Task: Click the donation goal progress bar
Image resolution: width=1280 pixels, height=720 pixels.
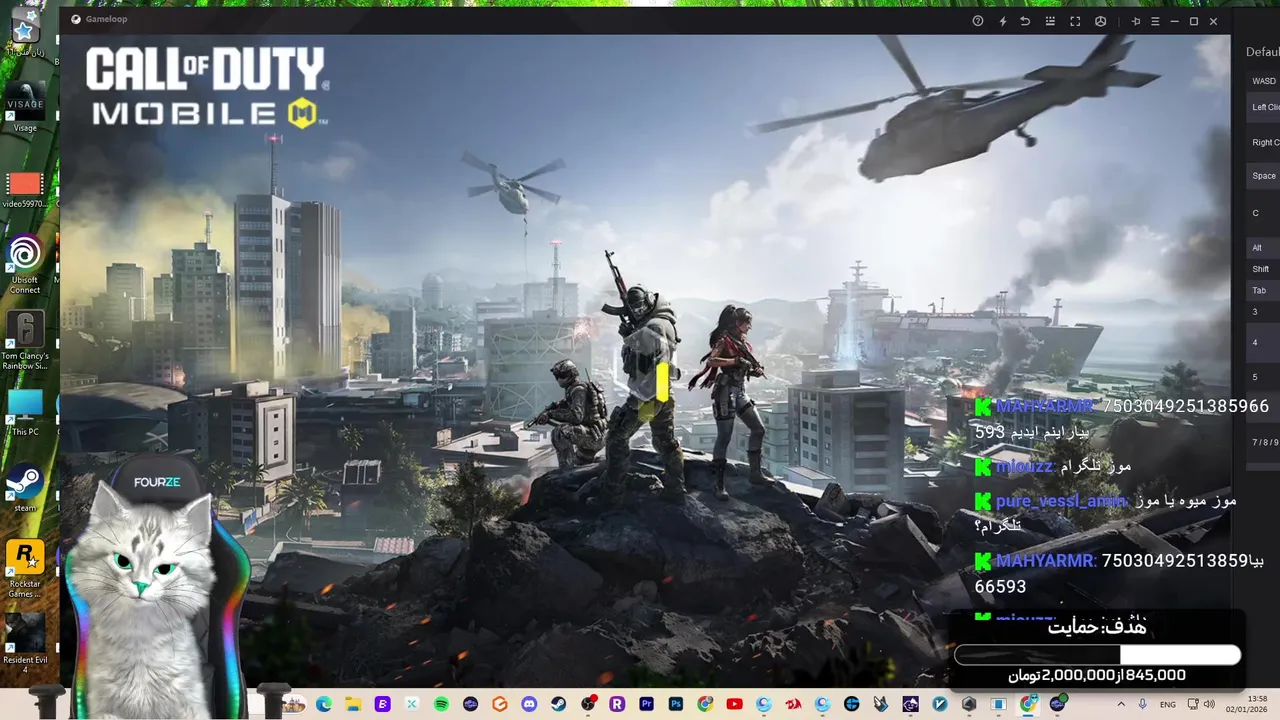Action: click(x=1097, y=655)
